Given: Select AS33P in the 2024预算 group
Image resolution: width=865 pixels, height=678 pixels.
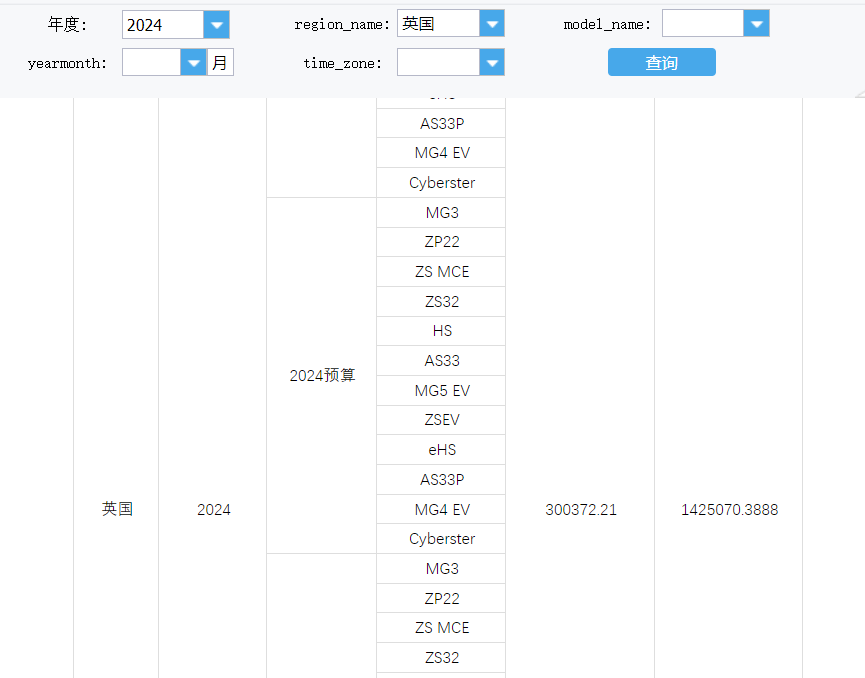Looking at the screenshot, I should 441,479.
